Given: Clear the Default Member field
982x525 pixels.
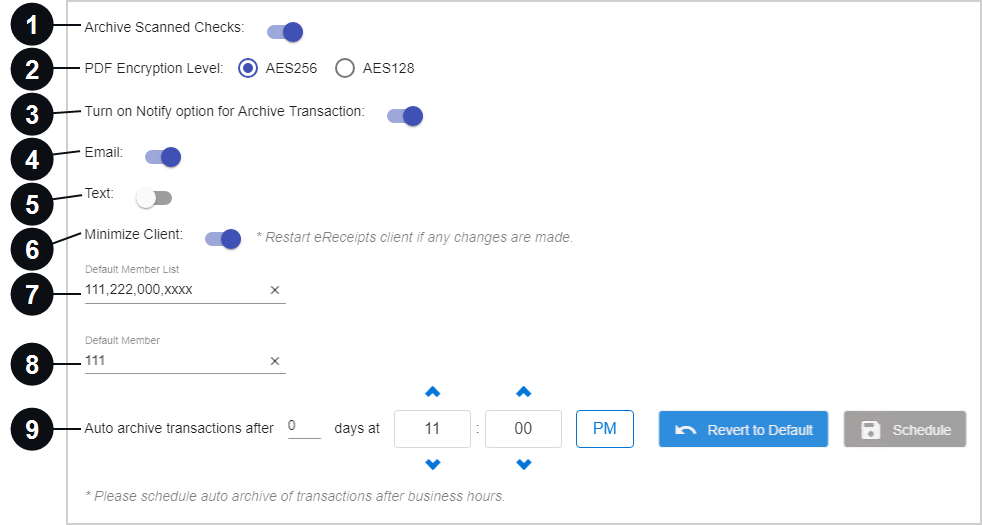Looking at the screenshot, I should coord(274,361).
